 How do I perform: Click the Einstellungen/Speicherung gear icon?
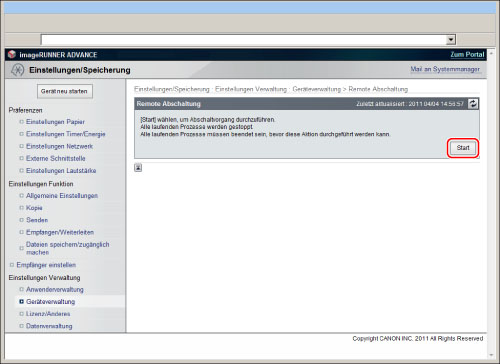coord(17,70)
